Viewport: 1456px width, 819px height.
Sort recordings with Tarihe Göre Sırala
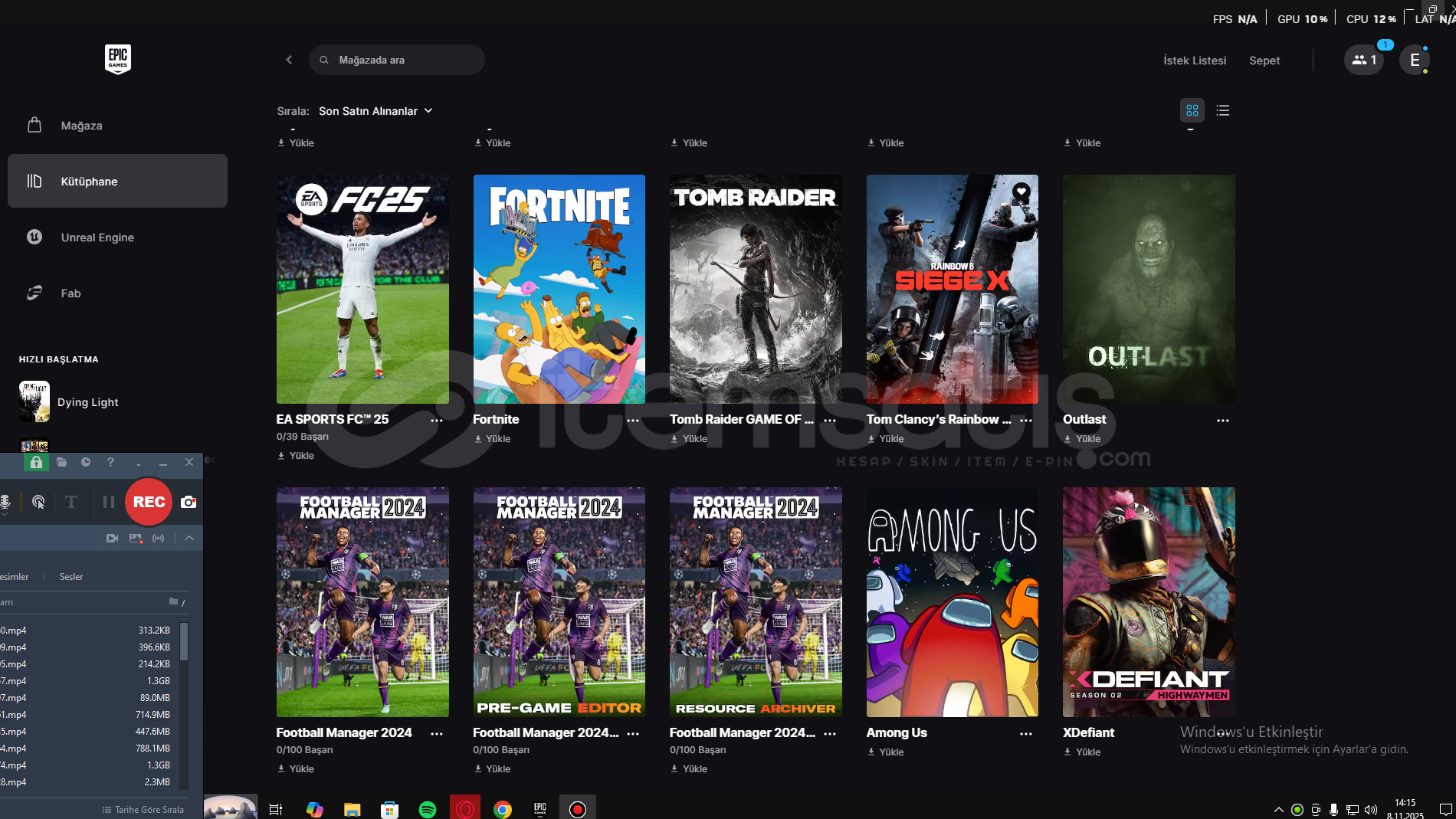pos(143,810)
